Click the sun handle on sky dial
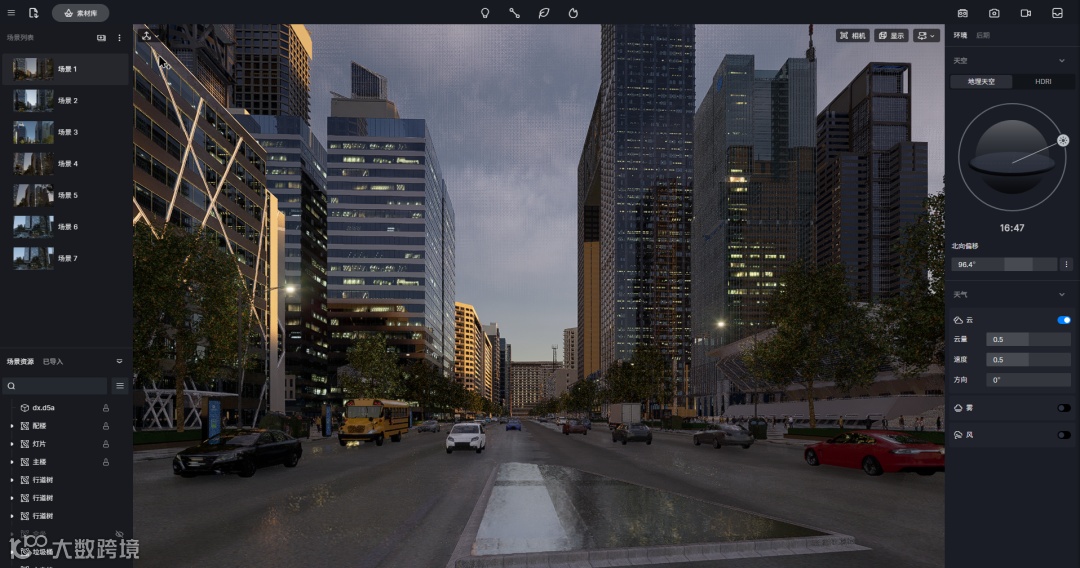The height and width of the screenshot is (568, 1080). pos(1063,140)
